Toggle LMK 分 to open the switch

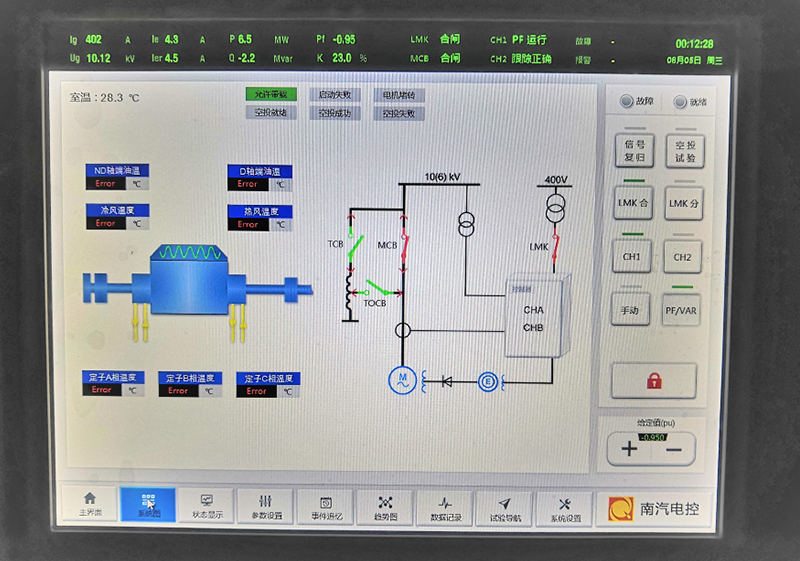684,203
